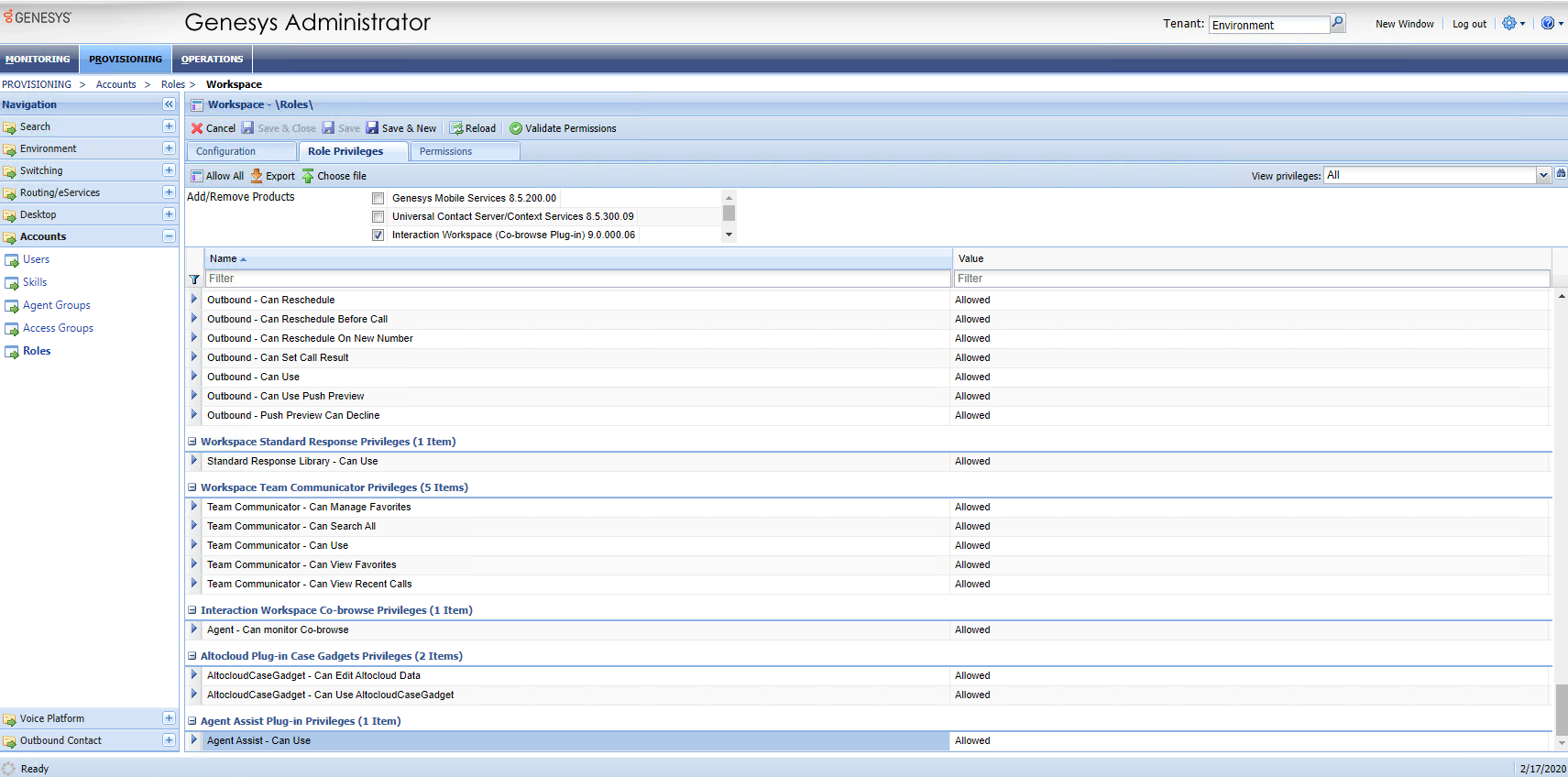Click the filter funnel icon
The image size is (1568, 777).
(194, 279)
